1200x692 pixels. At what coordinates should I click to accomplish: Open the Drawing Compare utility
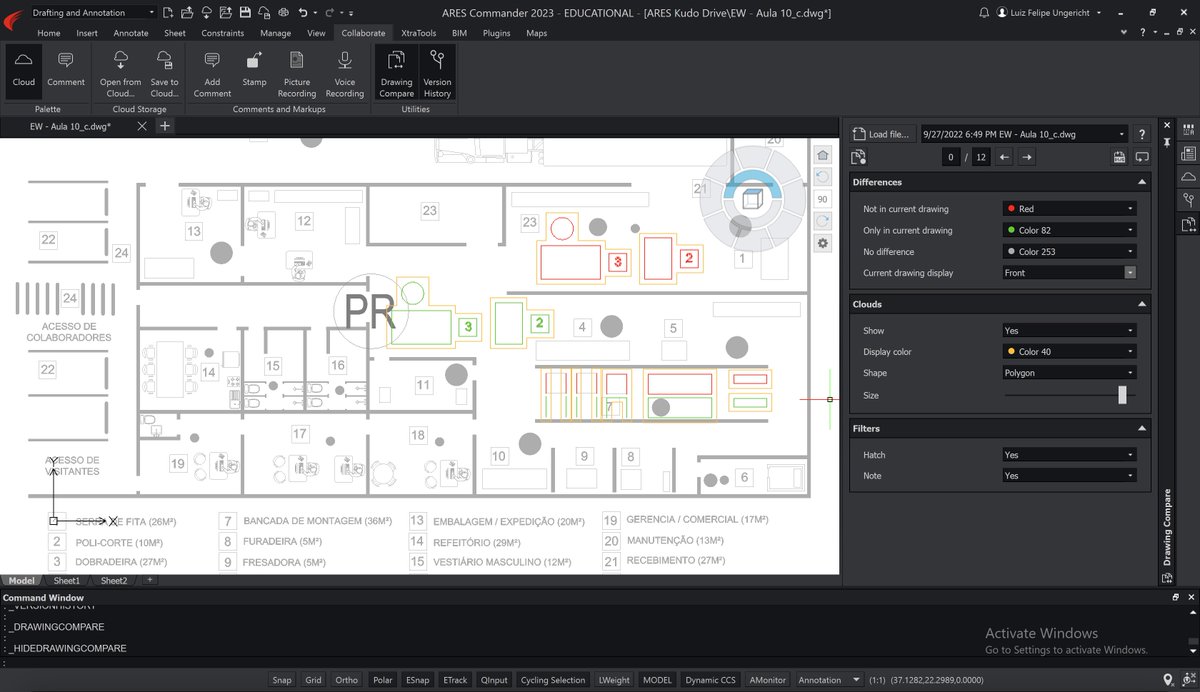pyautogui.click(x=396, y=72)
